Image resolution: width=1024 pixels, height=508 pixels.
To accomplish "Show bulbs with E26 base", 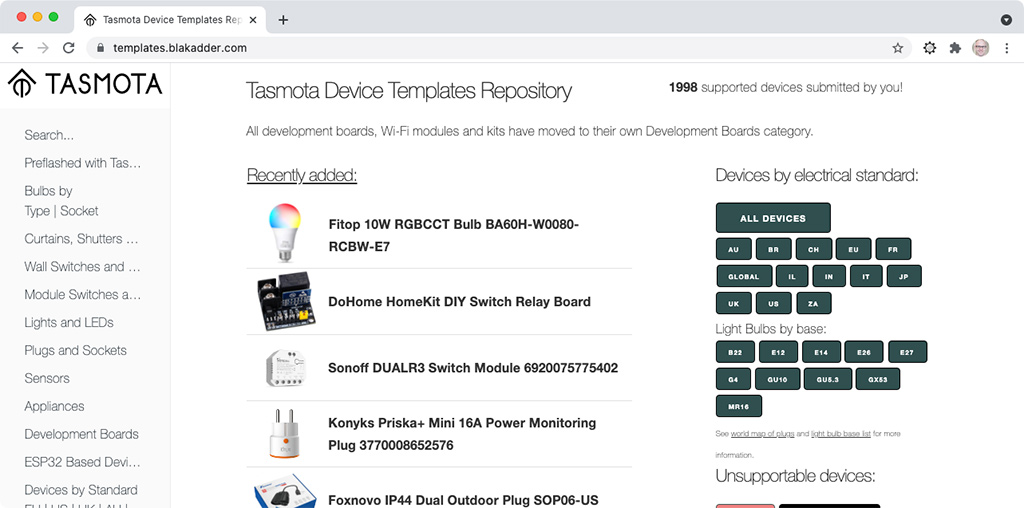I will point(864,352).
